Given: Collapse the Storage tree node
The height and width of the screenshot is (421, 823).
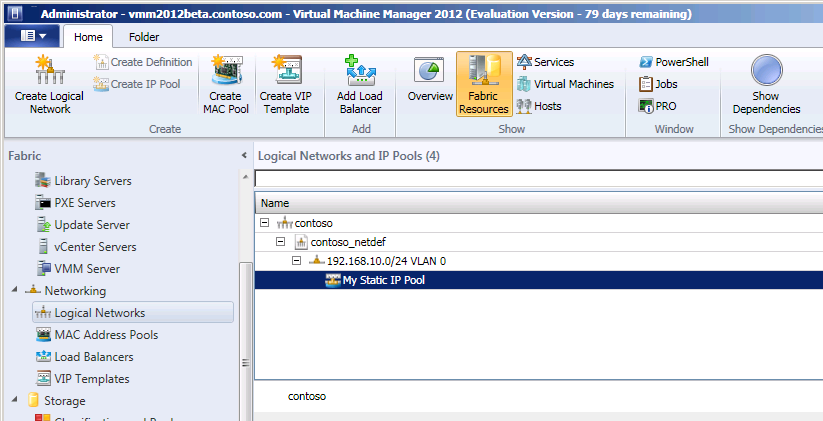Looking at the screenshot, I should (14, 401).
